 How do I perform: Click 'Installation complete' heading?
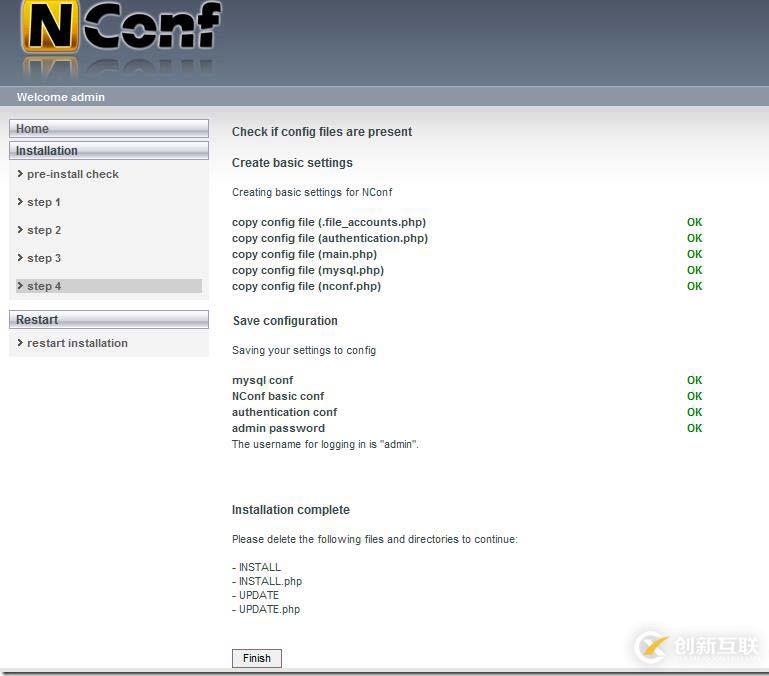point(291,510)
